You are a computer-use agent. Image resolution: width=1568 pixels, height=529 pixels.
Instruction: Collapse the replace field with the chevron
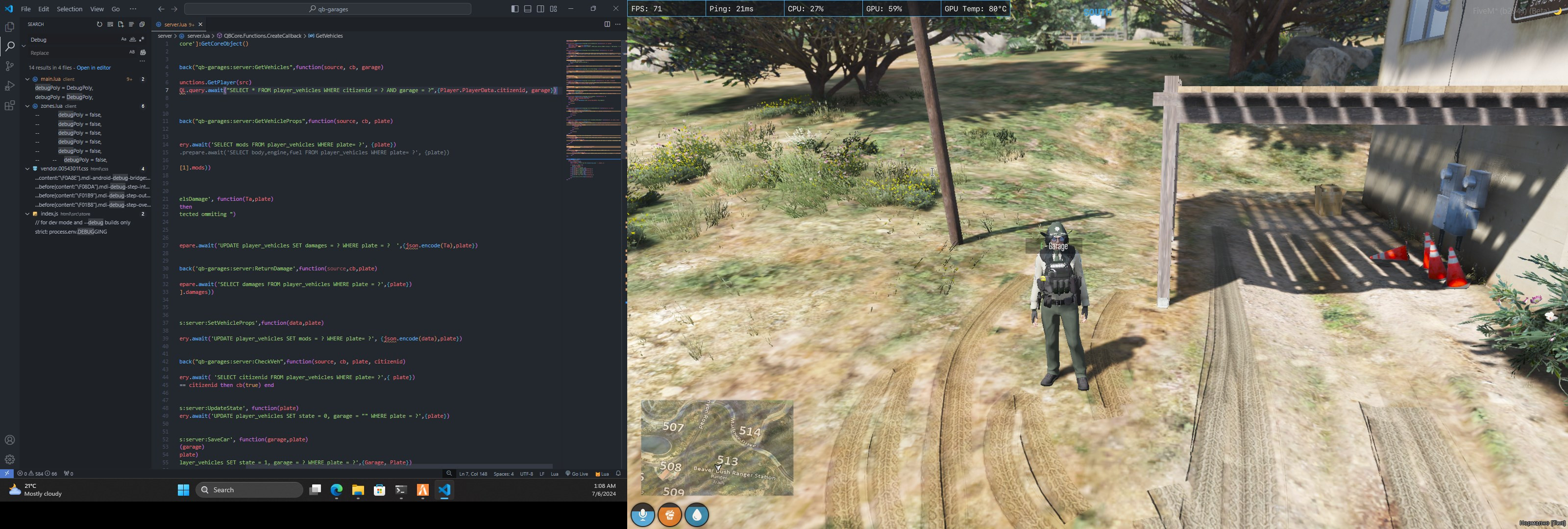tap(24, 46)
